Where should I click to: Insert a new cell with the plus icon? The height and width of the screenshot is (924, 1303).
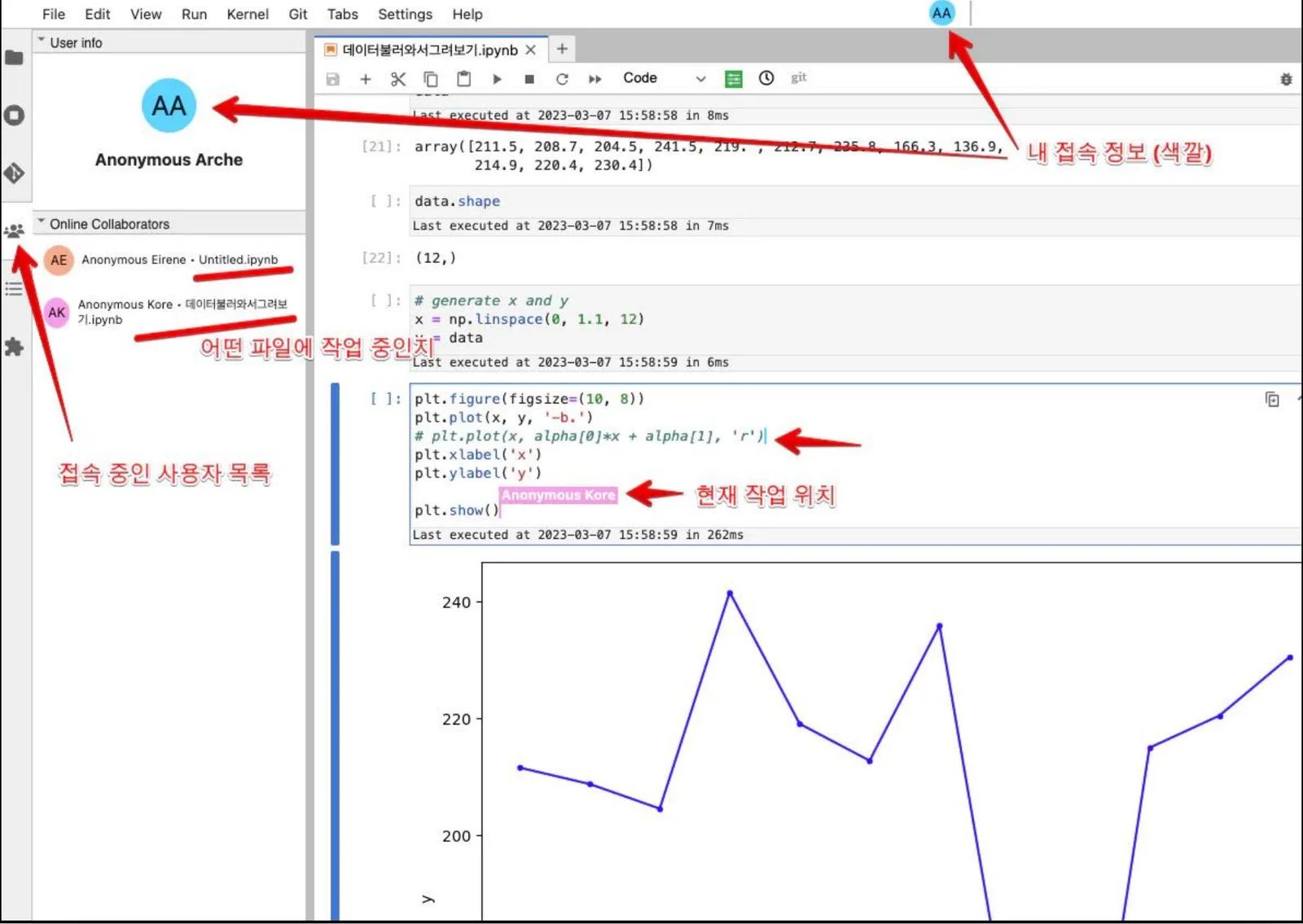pyautogui.click(x=366, y=79)
